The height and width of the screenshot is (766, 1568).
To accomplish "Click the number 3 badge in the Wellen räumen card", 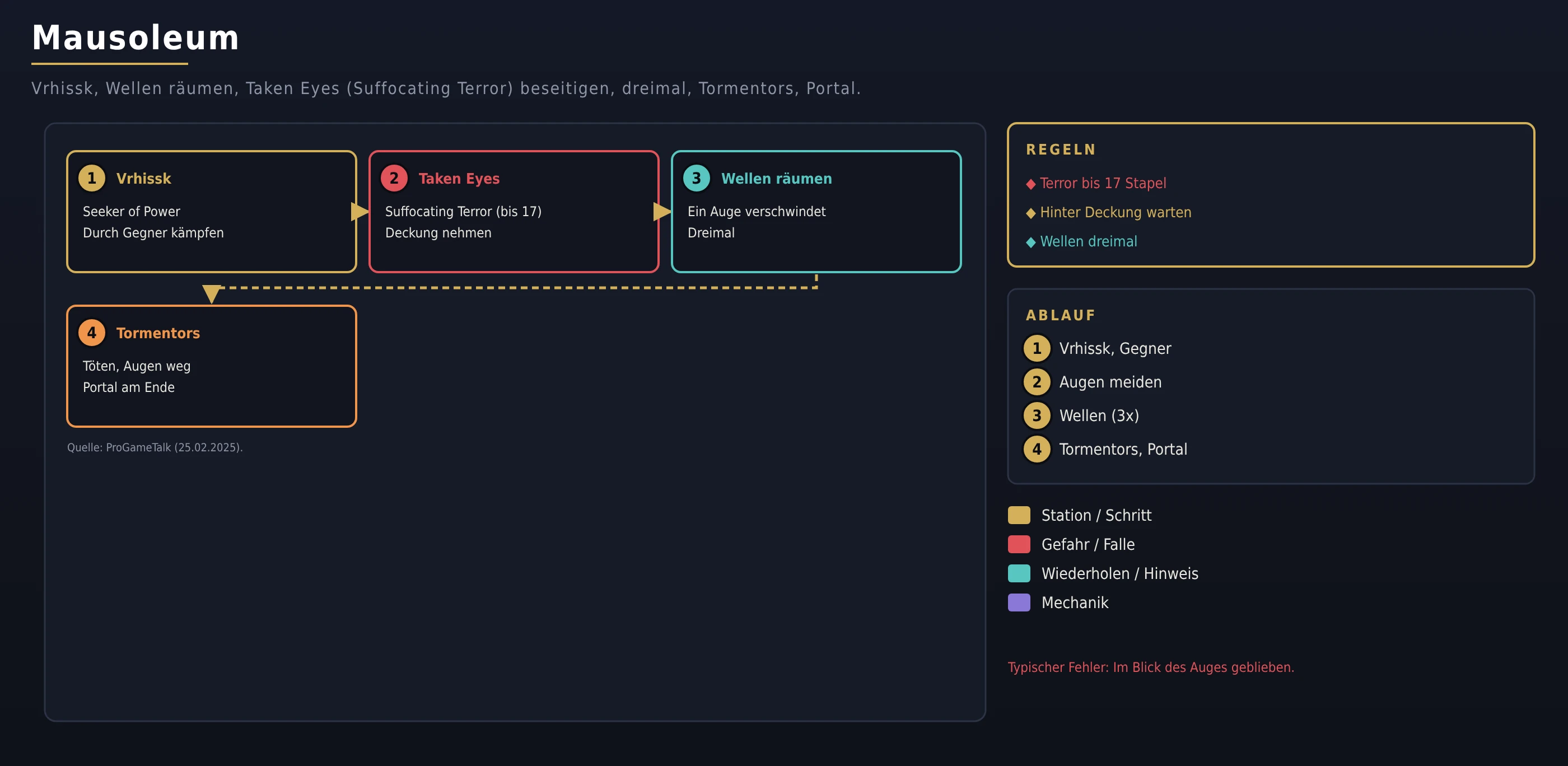I will [x=697, y=178].
